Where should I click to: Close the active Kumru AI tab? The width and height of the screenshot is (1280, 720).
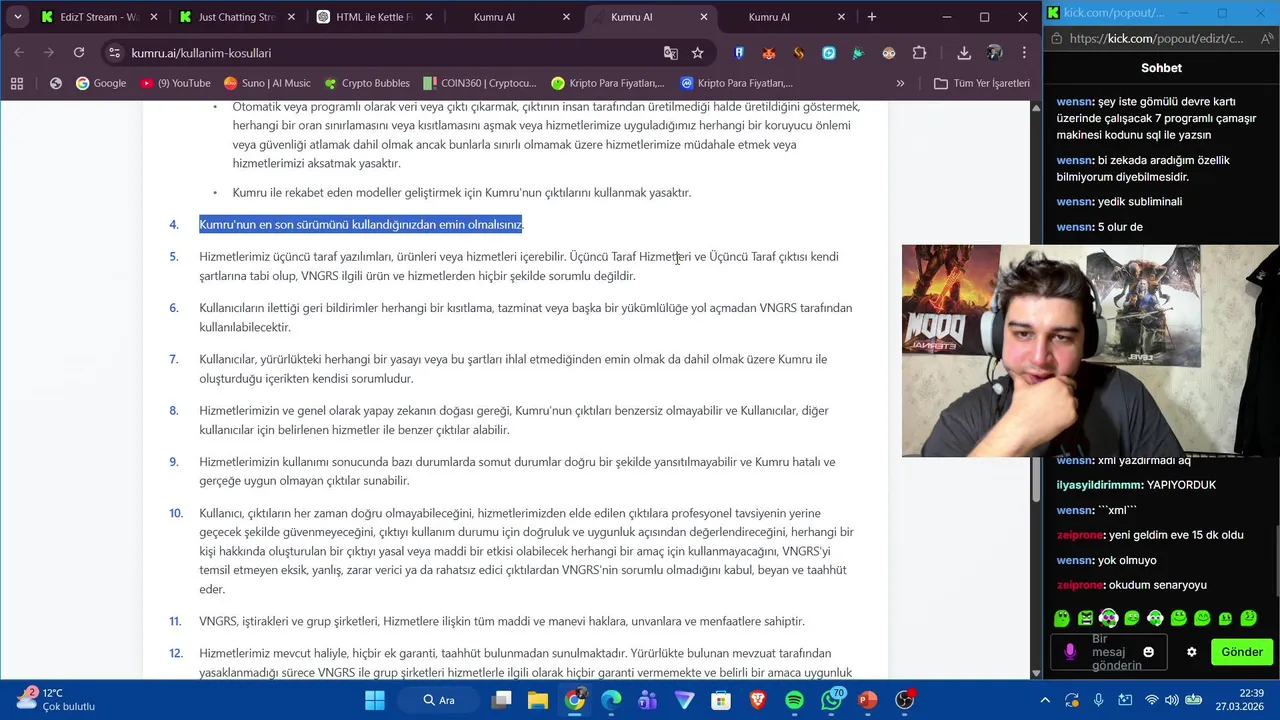[703, 17]
